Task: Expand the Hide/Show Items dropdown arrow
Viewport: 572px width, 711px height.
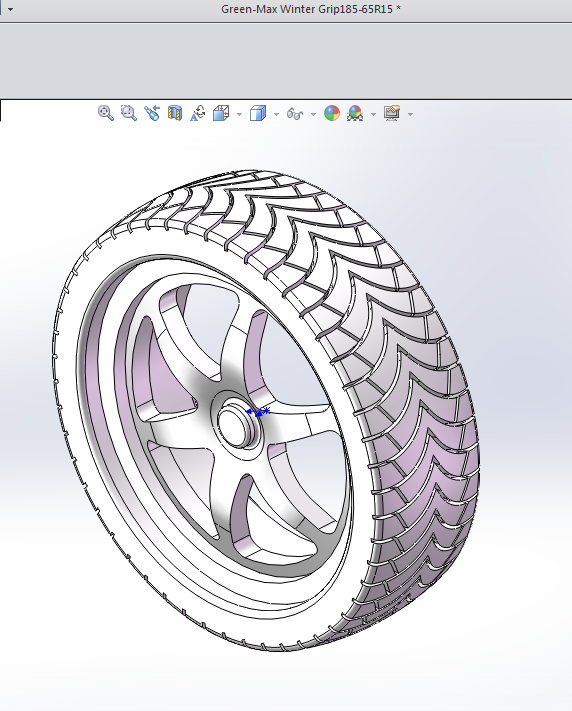Action: (313, 114)
